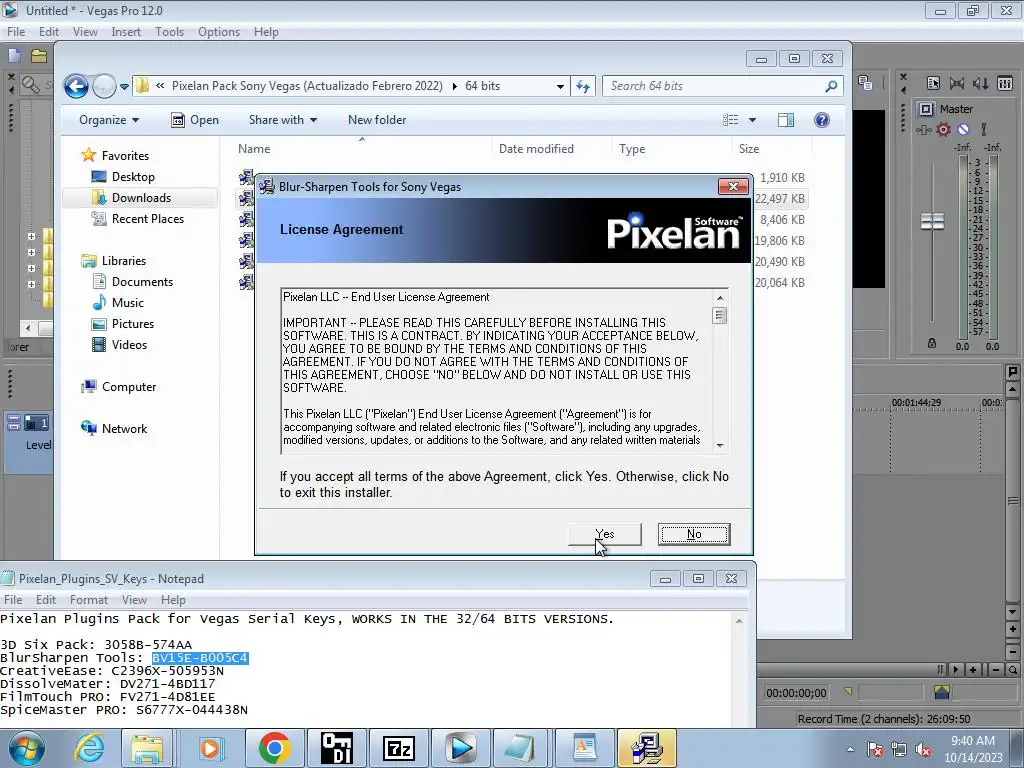Expand second folder in Vegas explorer tree
The width and height of the screenshot is (1024, 768).
pos(31,252)
